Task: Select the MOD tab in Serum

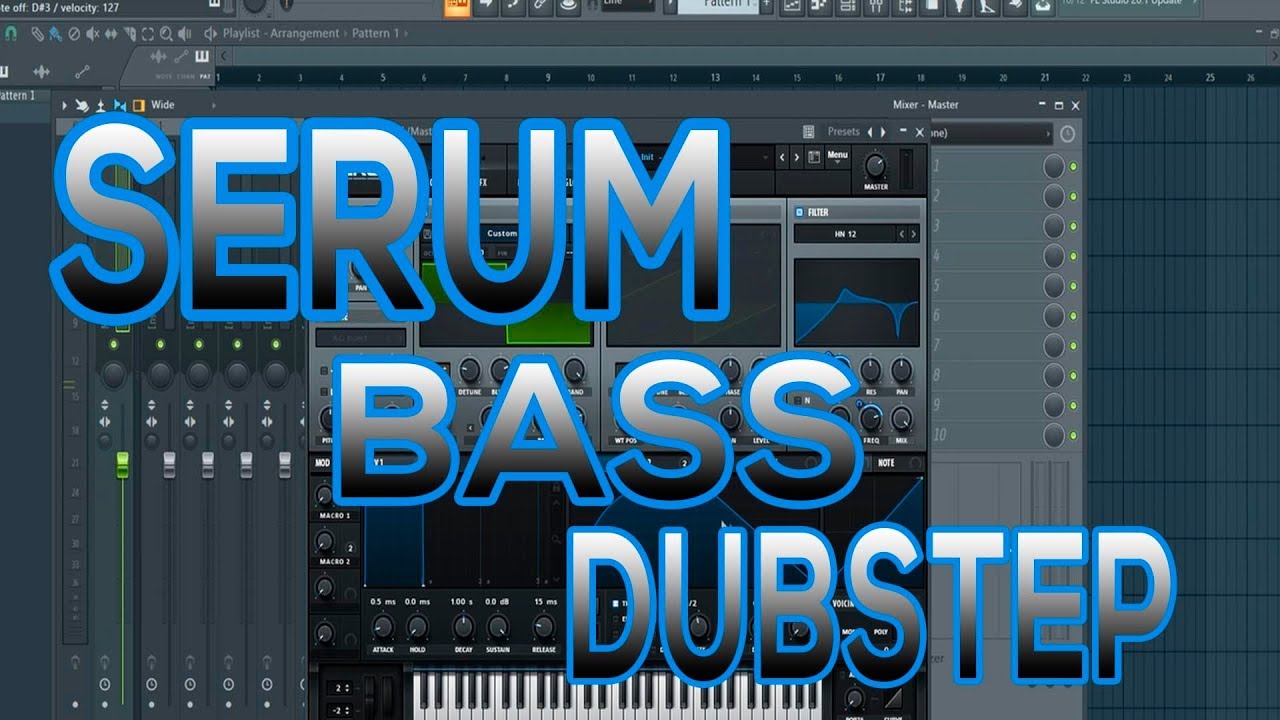Action: coord(323,463)
